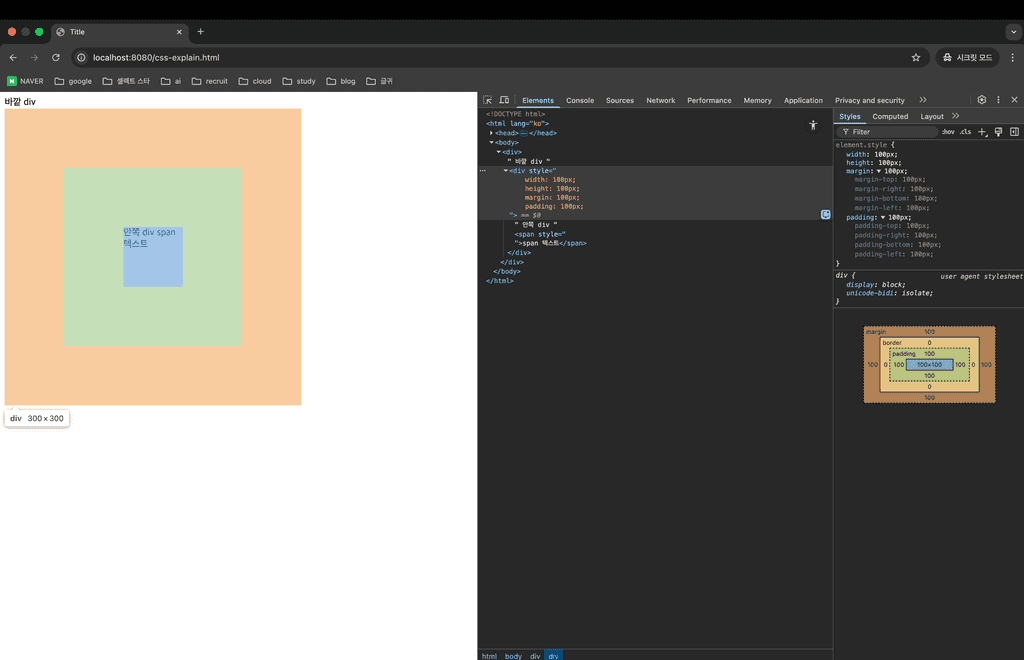This screenshot has height=660, width=1024.
Task: Open the accessibility tree view icon
Action: 813,125
